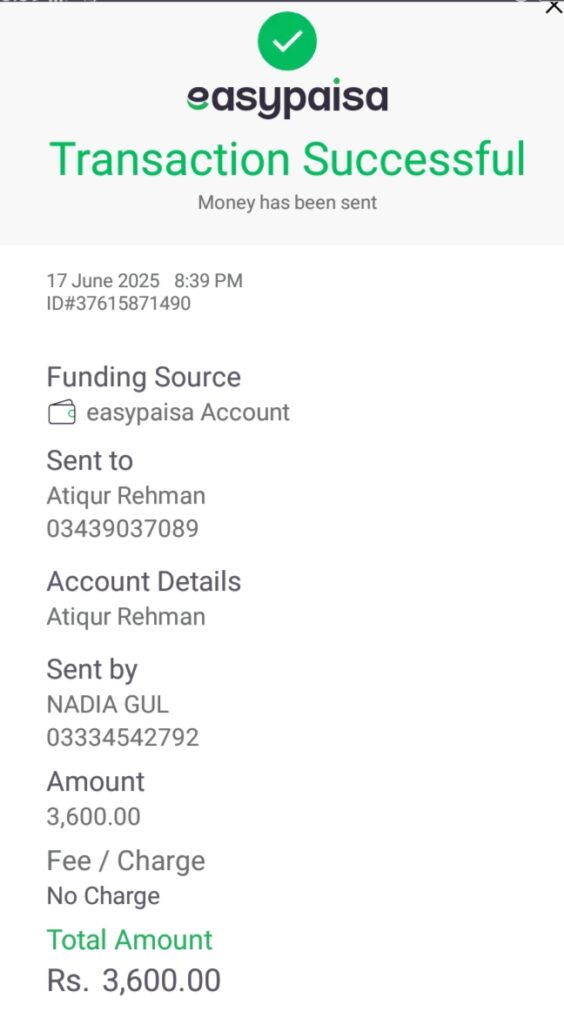The height and width of the screenshot is (1024, 564).
Task: Tap the No Charge fee text
Action: [103, 897]
